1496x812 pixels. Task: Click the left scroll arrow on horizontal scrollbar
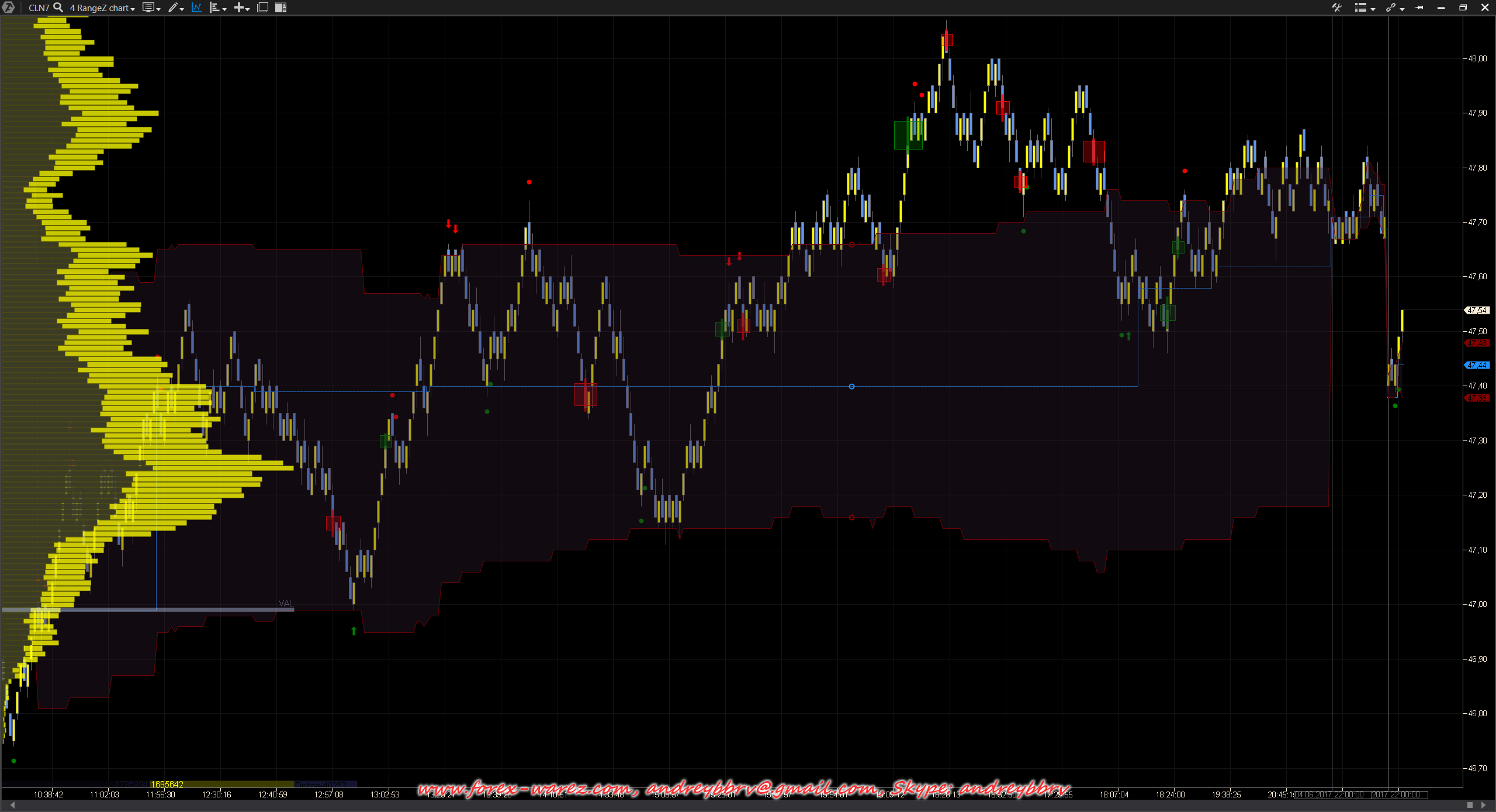click(12, 805)
